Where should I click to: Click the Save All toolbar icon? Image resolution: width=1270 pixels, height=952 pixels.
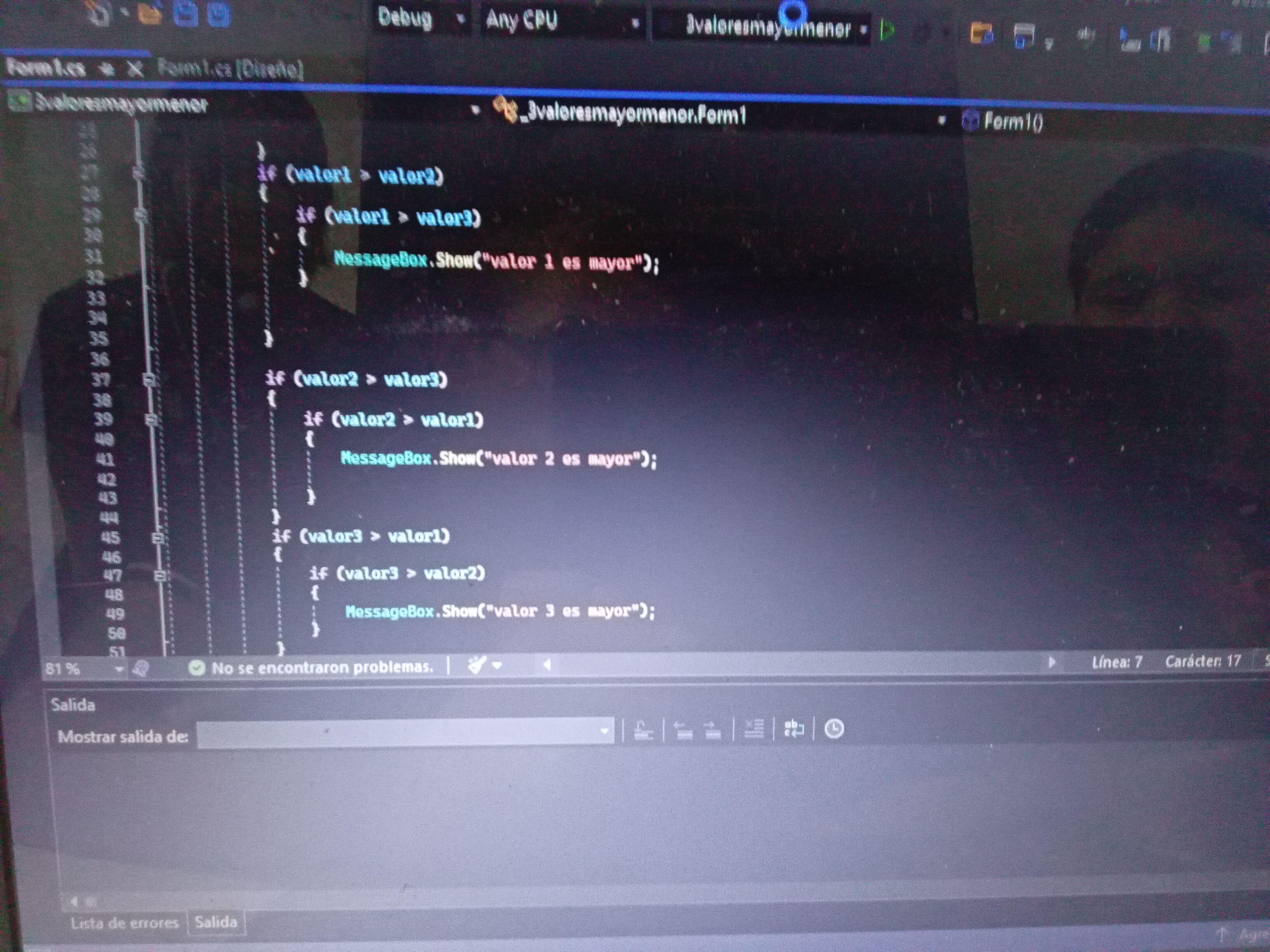point(218,14)
